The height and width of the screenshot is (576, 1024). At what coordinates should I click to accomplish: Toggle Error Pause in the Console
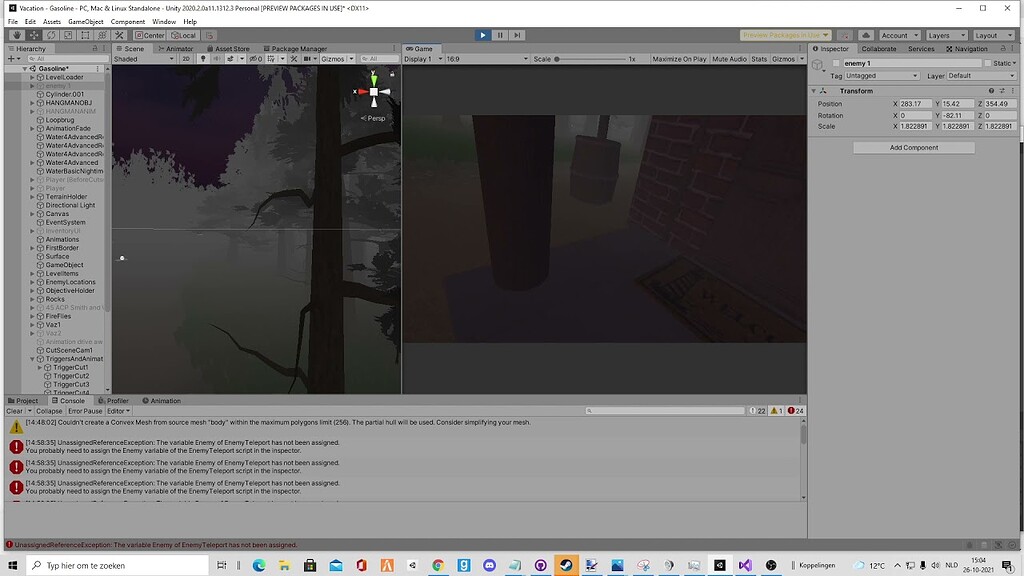click(85, 410)
